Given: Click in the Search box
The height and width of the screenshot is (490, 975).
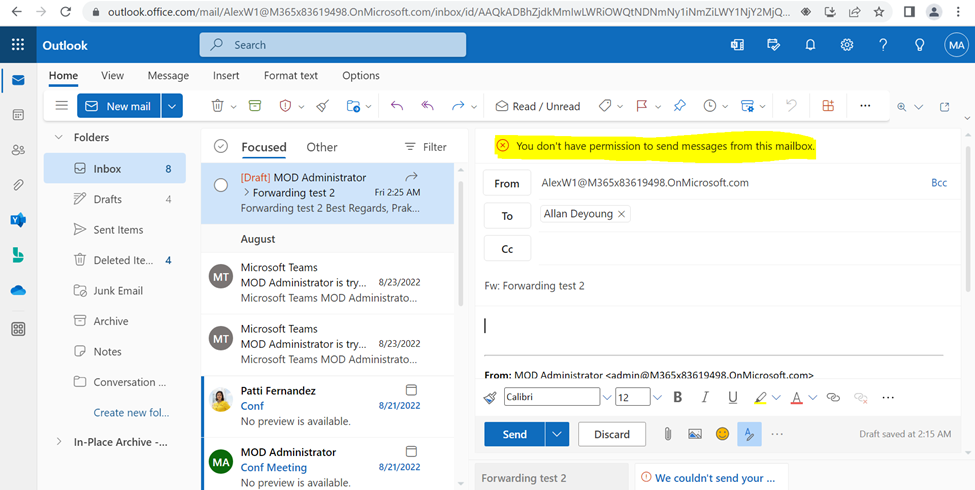Looking at the screenshot, I should (x=333, y=45).
